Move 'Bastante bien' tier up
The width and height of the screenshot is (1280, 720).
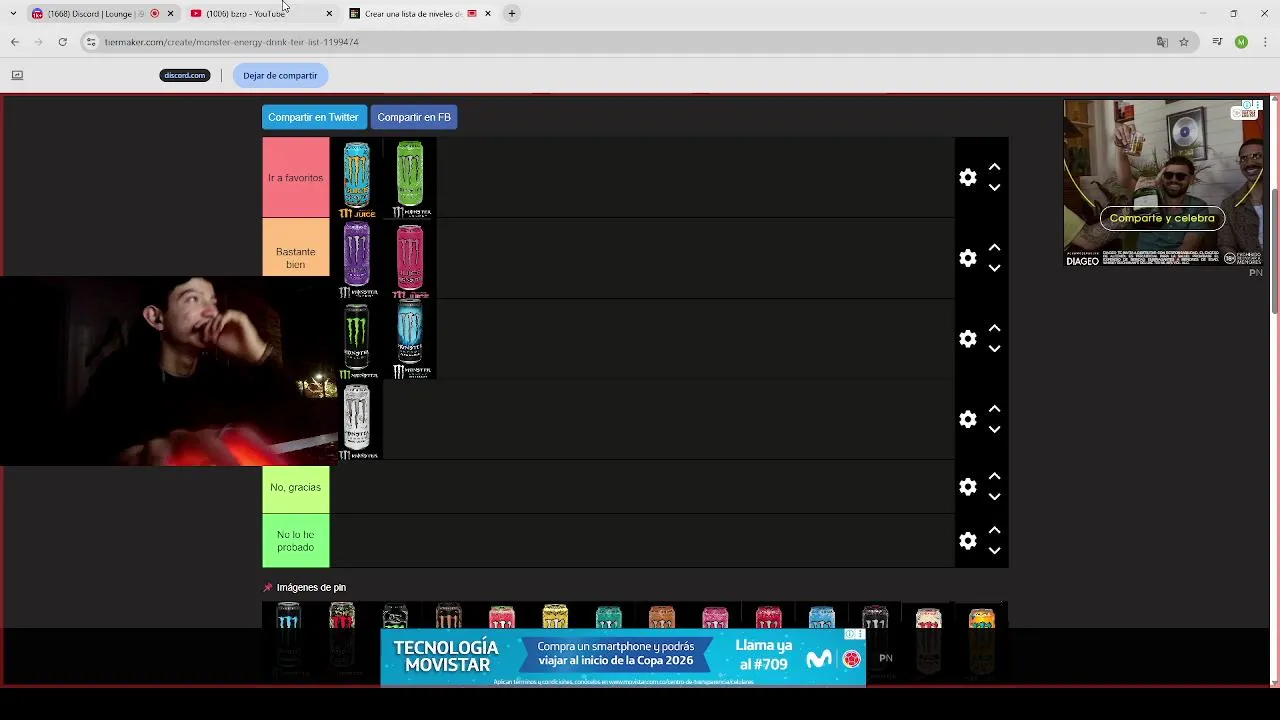[994, 248]
